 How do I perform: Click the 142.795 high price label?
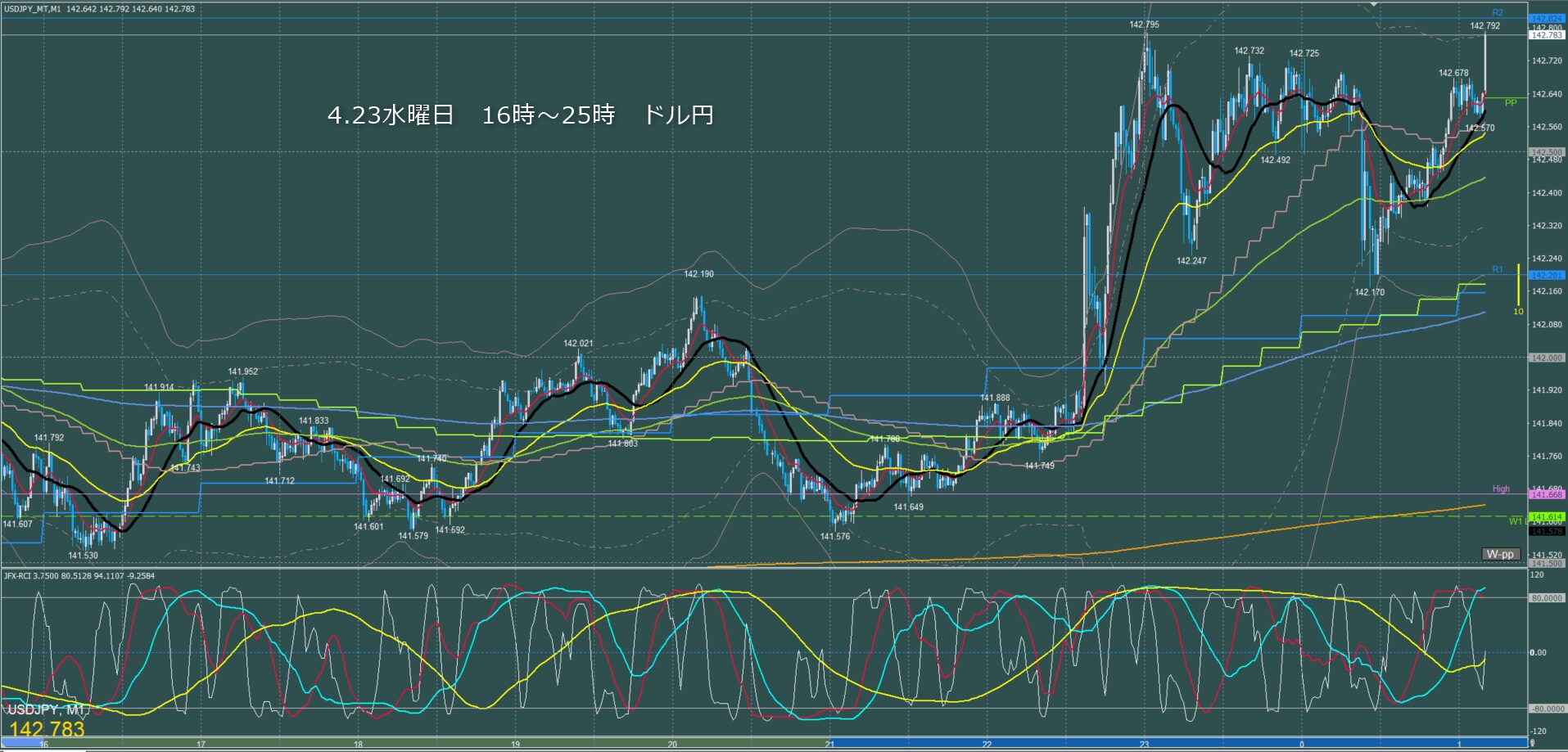click(1144, 25)
